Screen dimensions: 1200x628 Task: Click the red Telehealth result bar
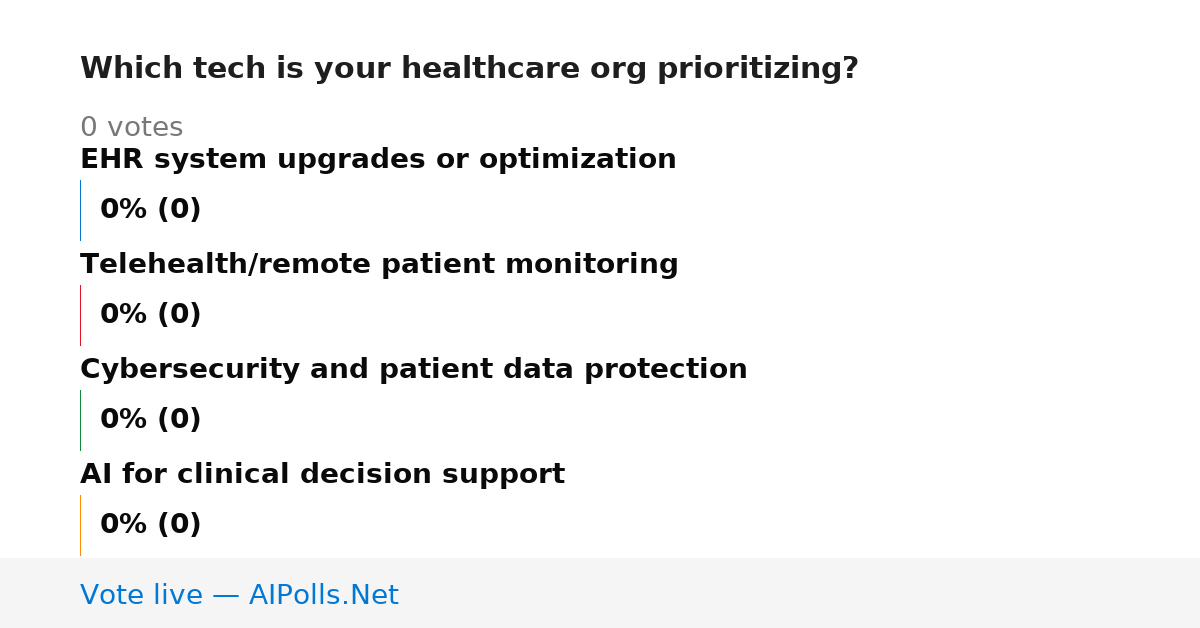pyautogui.click(x=80, y=315)
